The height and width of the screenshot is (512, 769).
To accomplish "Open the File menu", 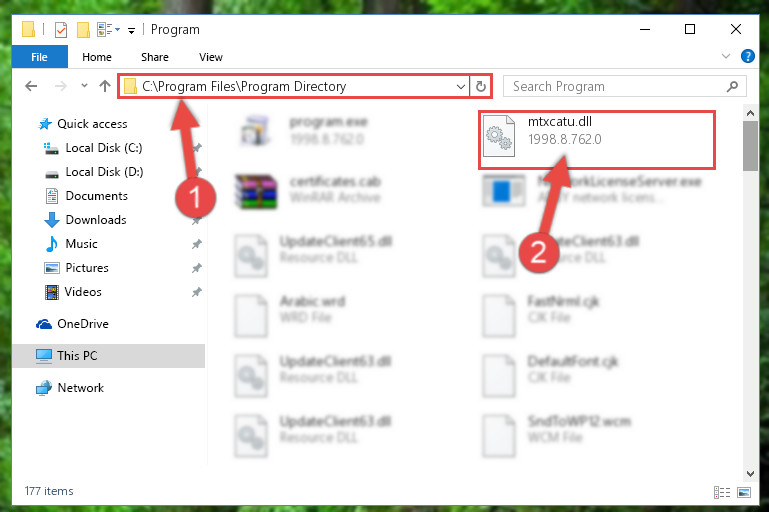I will [x=39, y=57].
